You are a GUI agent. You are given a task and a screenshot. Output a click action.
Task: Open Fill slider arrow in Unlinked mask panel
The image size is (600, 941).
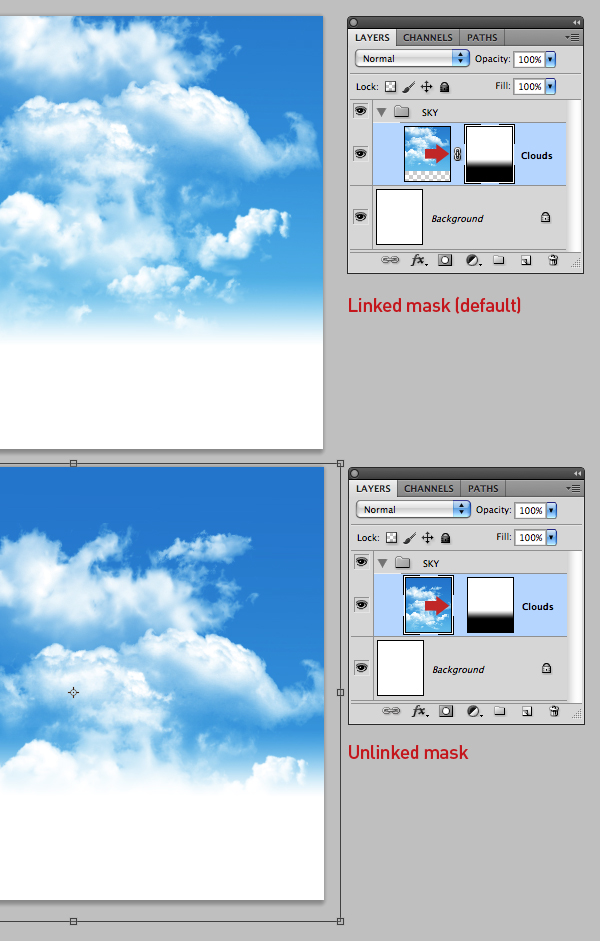click(551, 538)
